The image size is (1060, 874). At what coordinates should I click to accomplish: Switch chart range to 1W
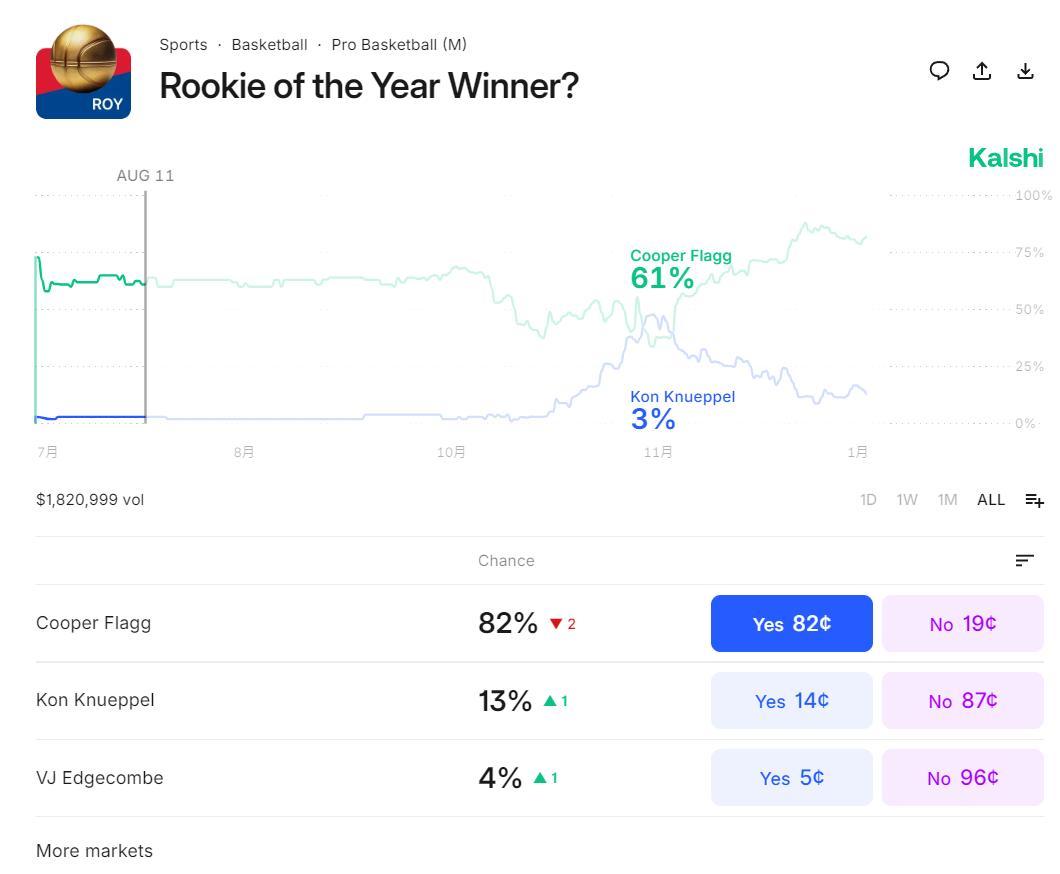pyautogui.click(x=907, y=500)
